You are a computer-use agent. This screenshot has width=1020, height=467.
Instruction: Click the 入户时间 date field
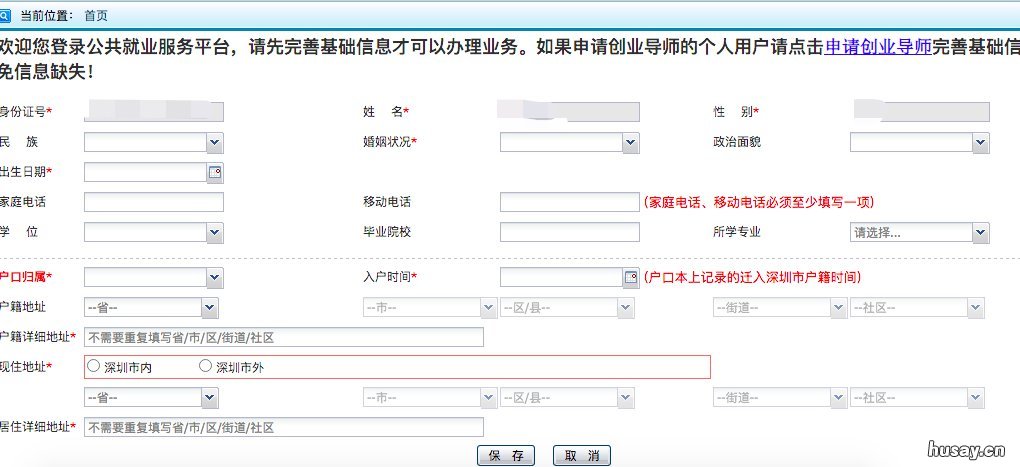[561, 278]
